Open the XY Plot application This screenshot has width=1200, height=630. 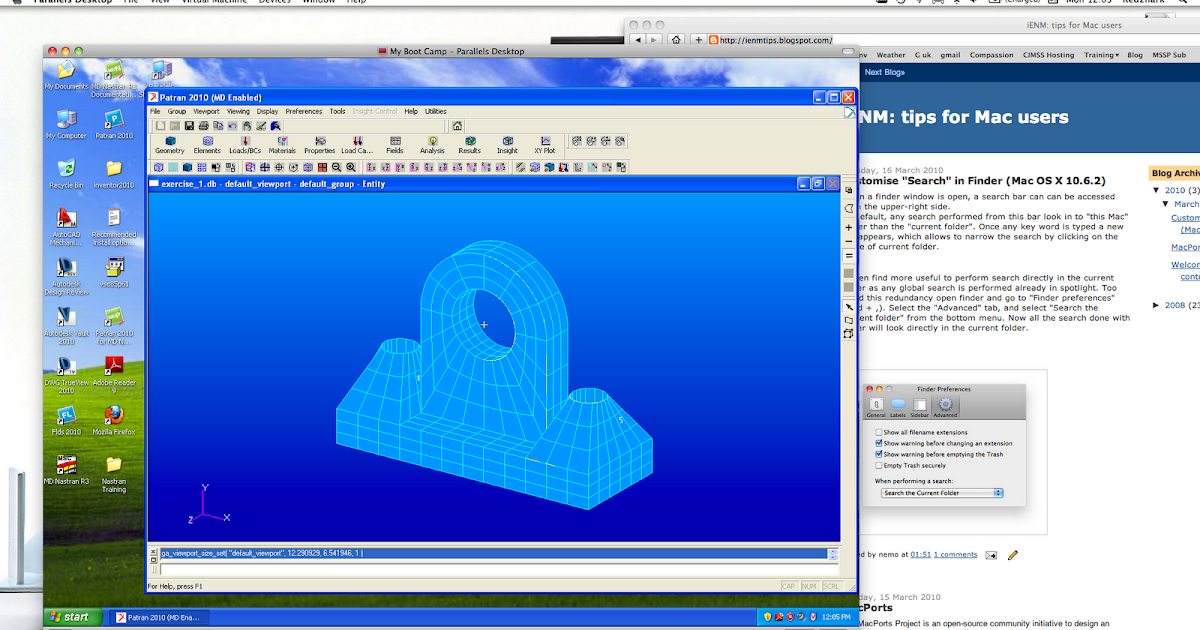pos(545,145)
